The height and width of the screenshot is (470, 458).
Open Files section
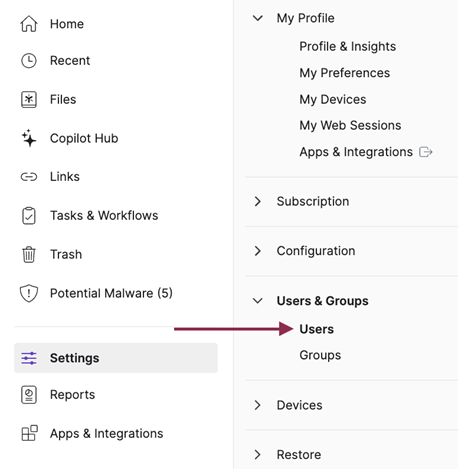tap(63, 100)
